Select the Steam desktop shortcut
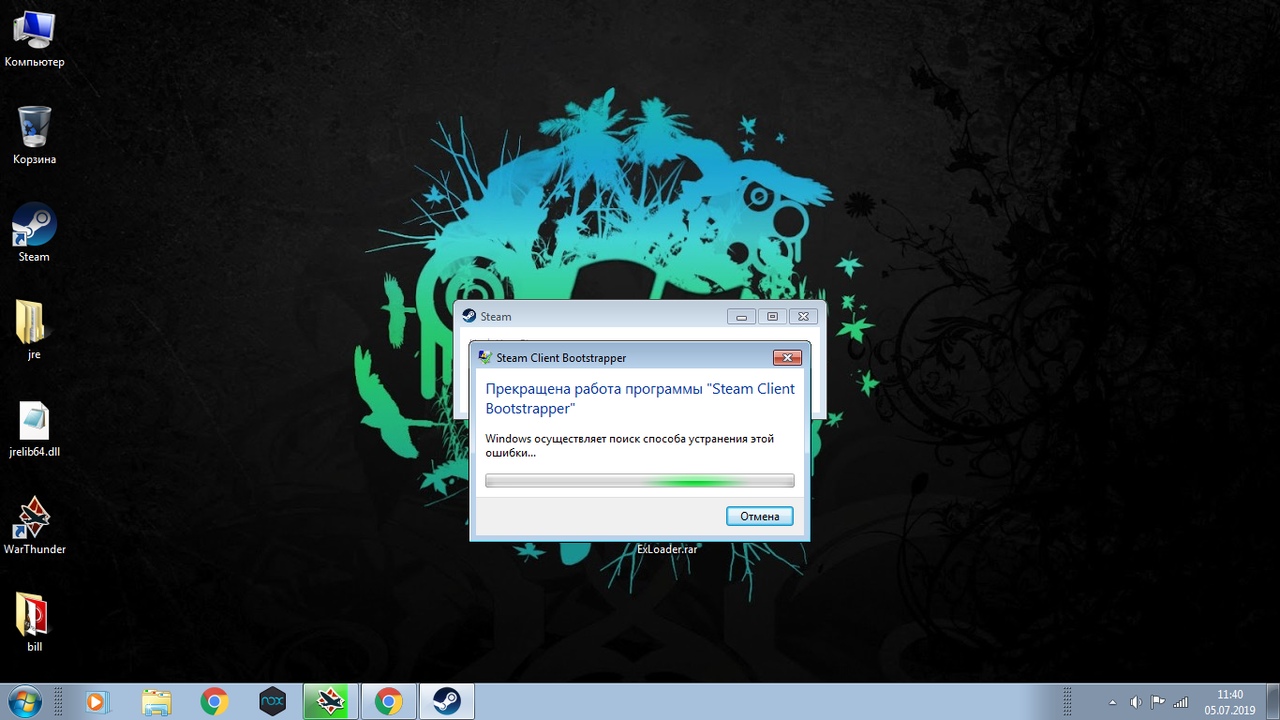Viewport: 1280px width, 720px height. [34, 233]
